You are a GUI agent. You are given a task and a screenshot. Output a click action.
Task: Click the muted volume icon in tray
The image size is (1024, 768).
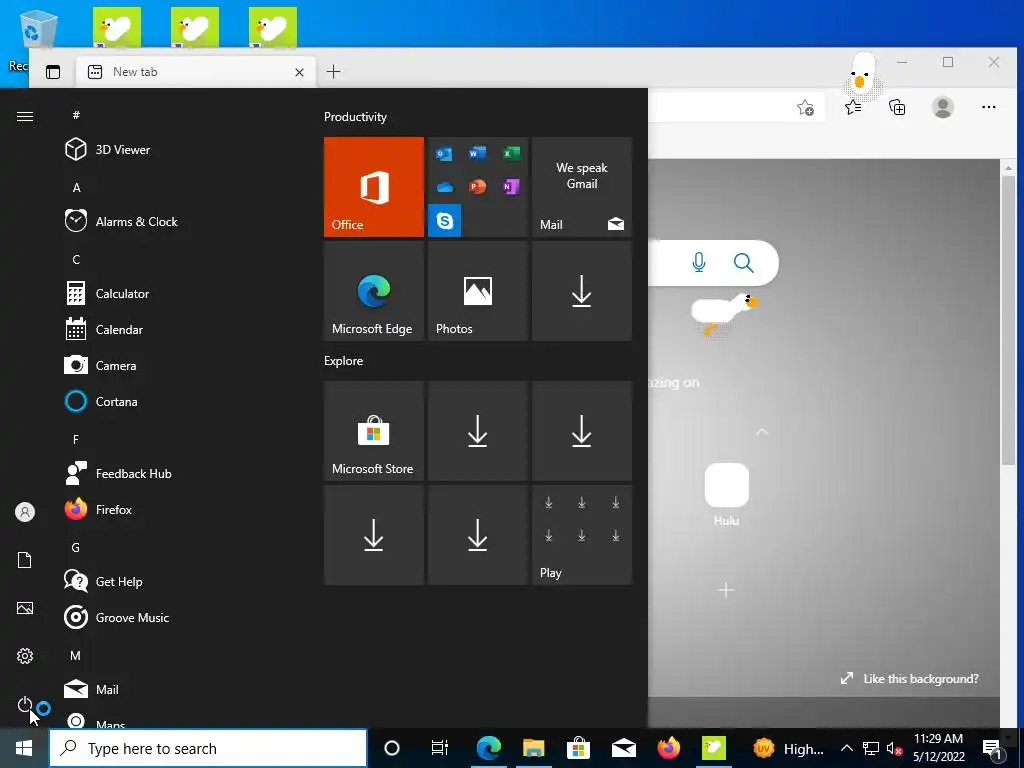point(894,748)
